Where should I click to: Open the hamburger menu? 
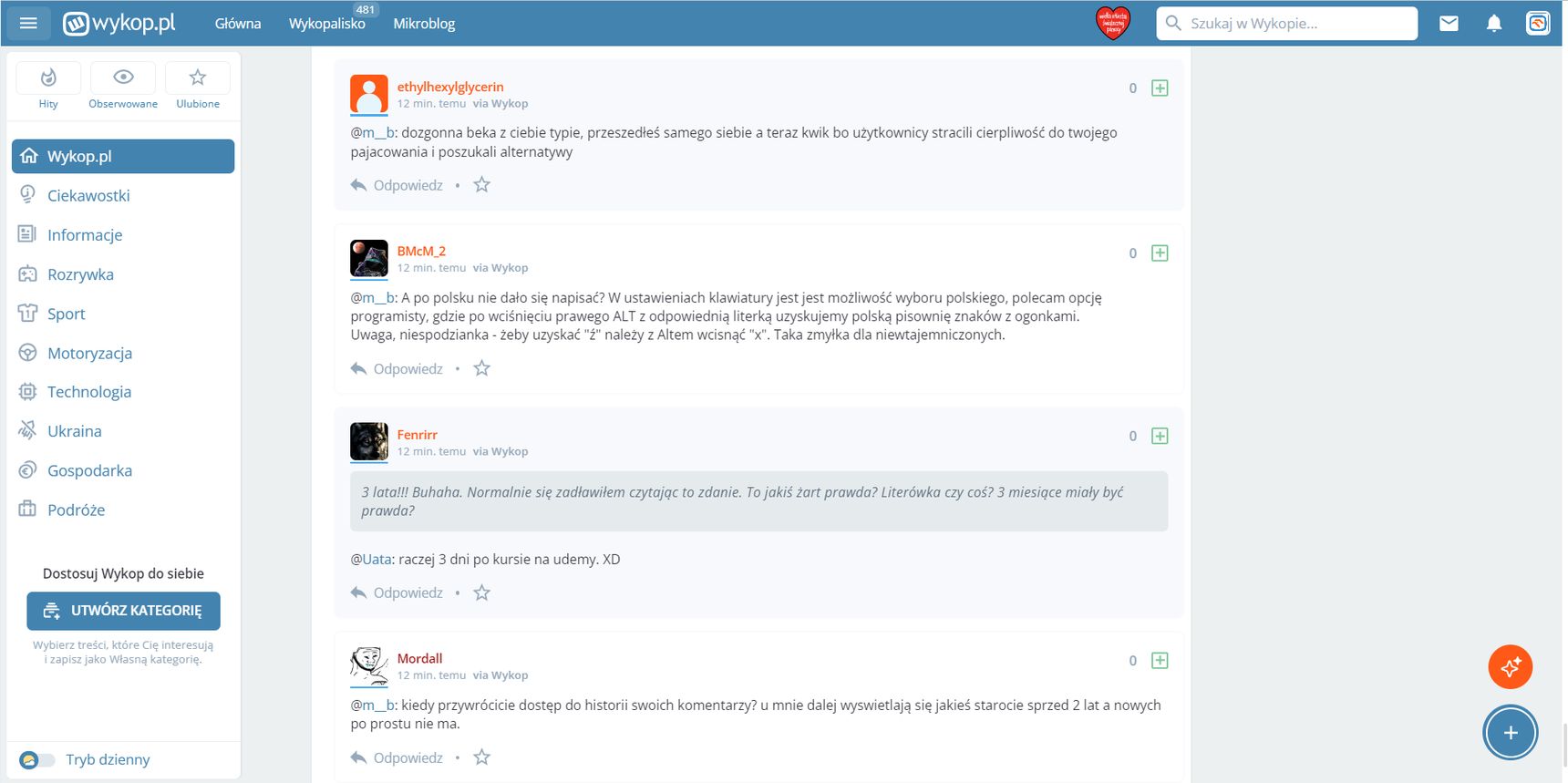click(28, 23)
